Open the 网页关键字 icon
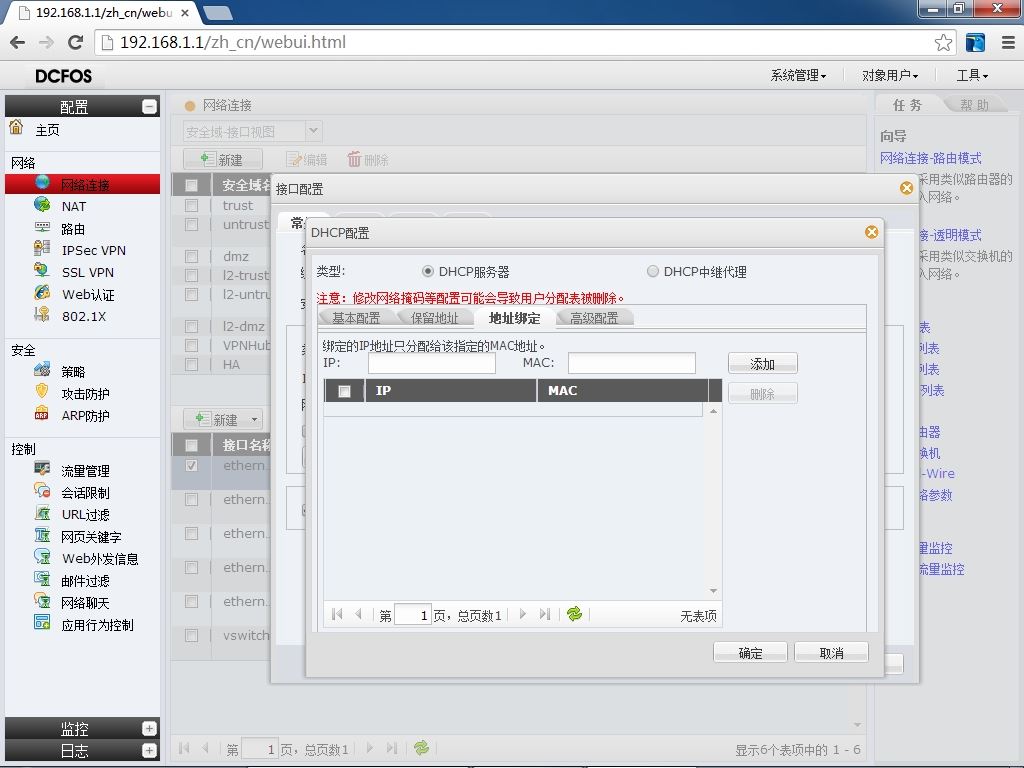Screen dimensions: 1024x768 (x=42, y=536)
